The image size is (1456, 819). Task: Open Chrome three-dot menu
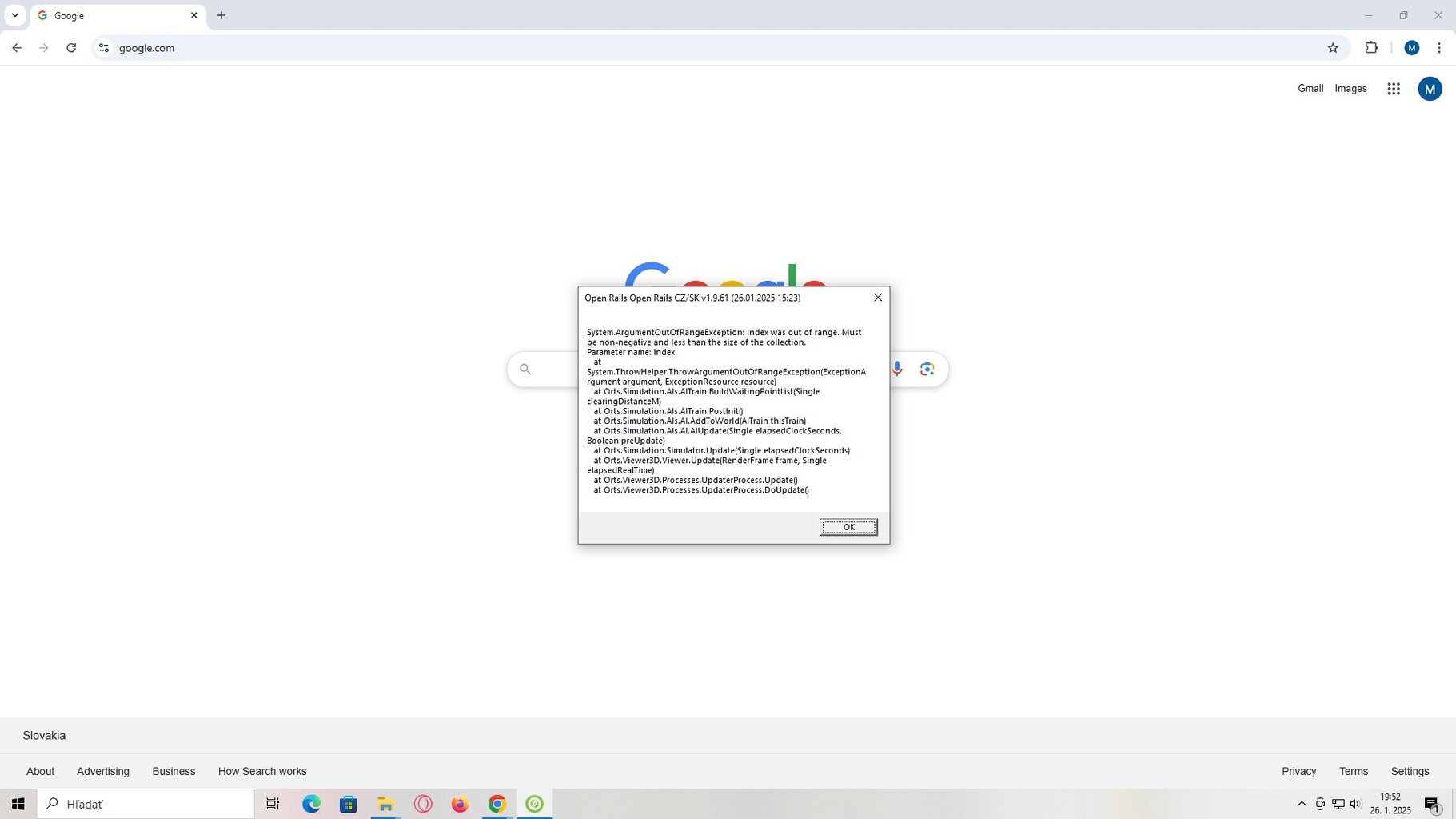pos(1438,48)
